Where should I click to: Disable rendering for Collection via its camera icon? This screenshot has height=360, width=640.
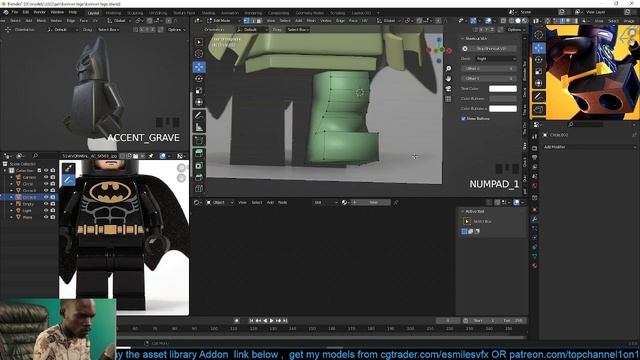click(x=53, y=170)
